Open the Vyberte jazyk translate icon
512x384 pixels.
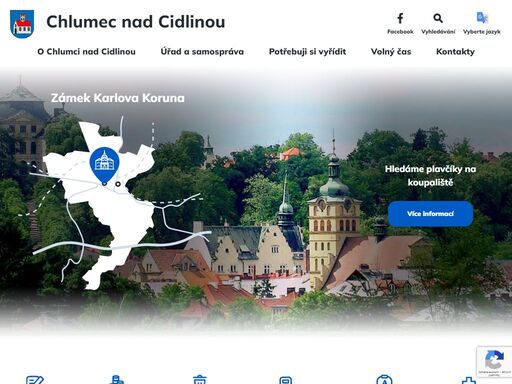click(x=482, y=18)
